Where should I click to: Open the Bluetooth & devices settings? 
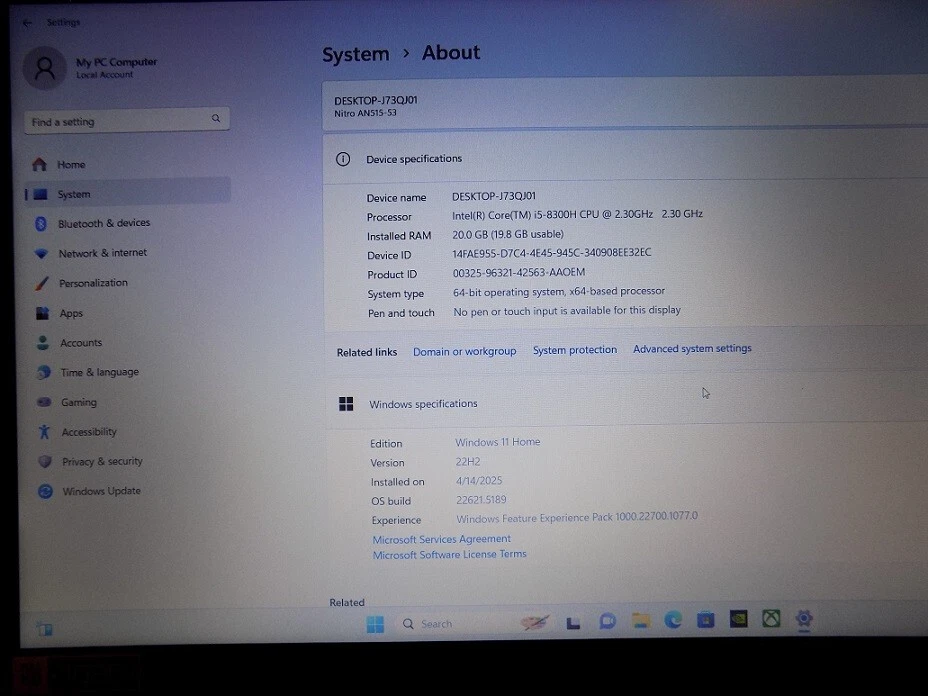tap(103, 224)
